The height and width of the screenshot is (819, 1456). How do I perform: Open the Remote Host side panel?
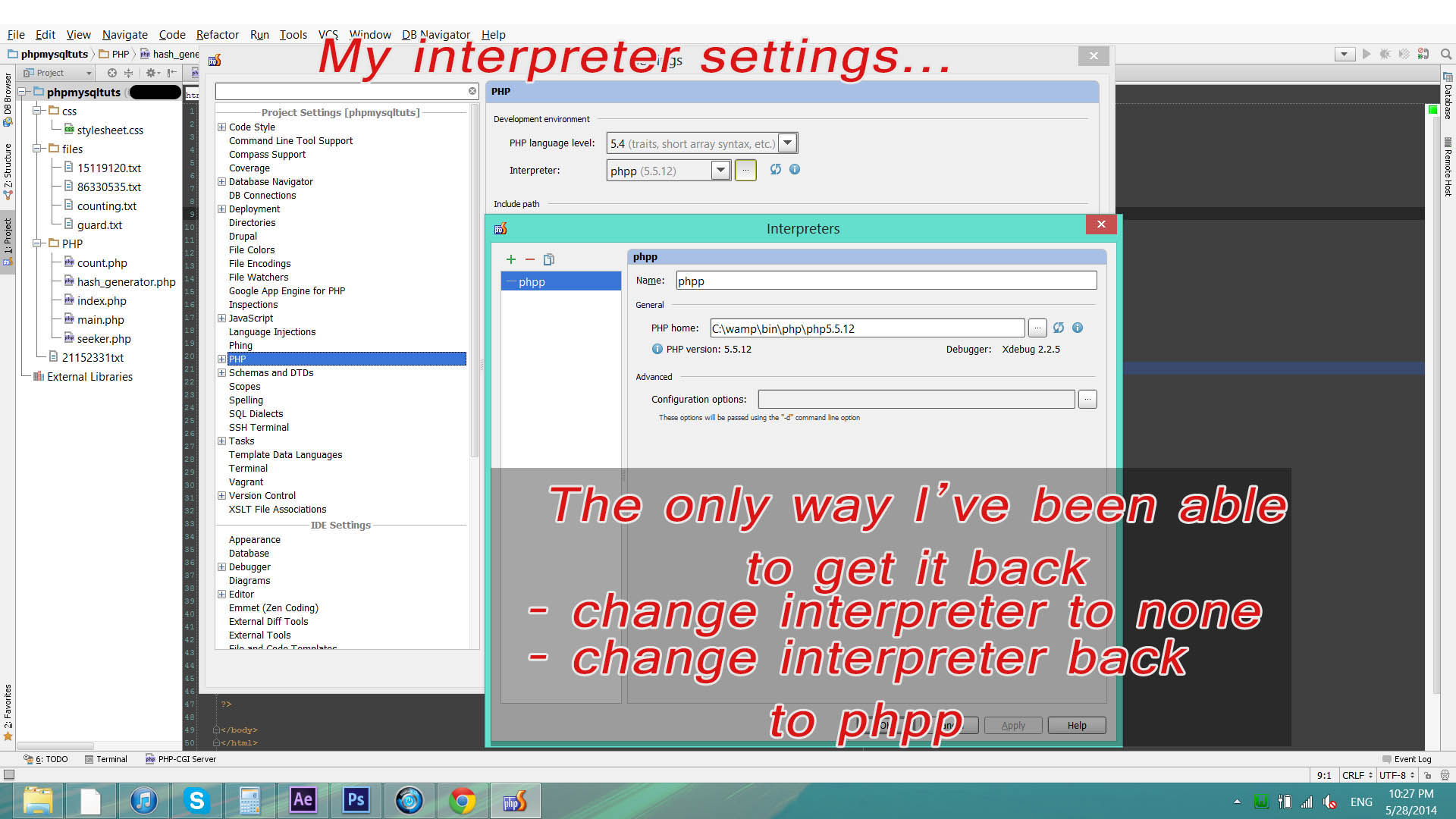[x=1448, y=168]
